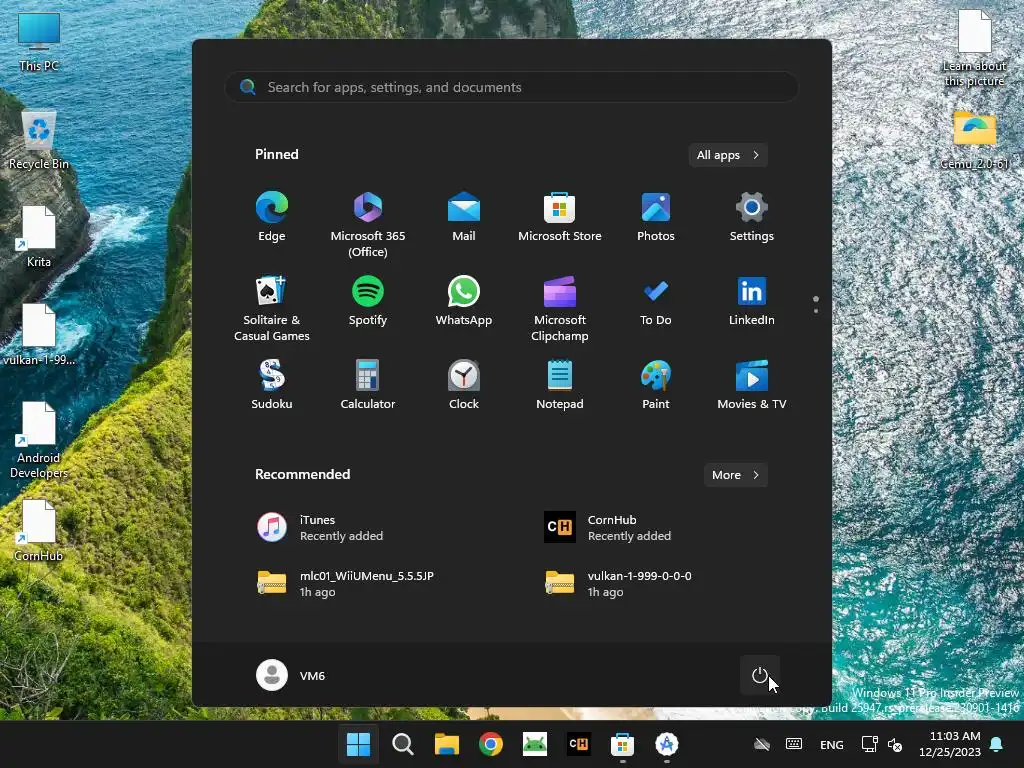Expand the All apps list
This screenshot has width=1024, height=768.
728,155
